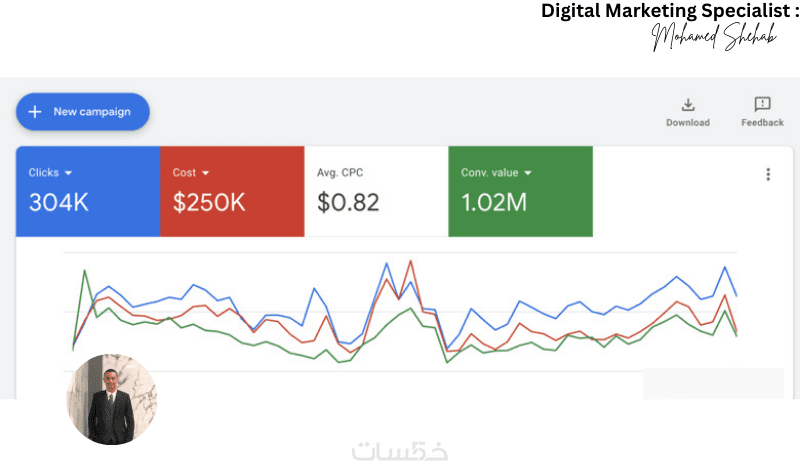Select the Avg. CPC $0.82 card
Screen dimensions: 800x470
(376, 192)
